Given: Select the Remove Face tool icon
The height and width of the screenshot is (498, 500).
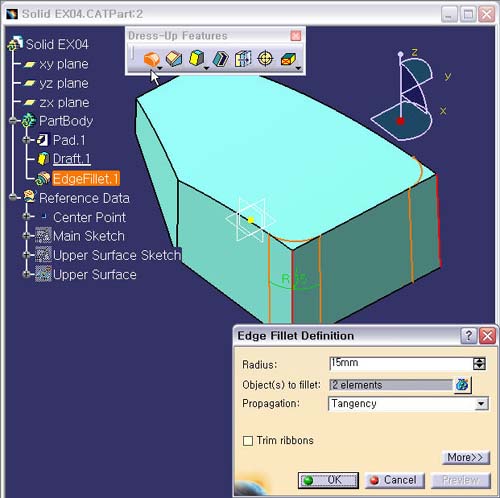Looking at the screenshot, I should tap(288, 59).
